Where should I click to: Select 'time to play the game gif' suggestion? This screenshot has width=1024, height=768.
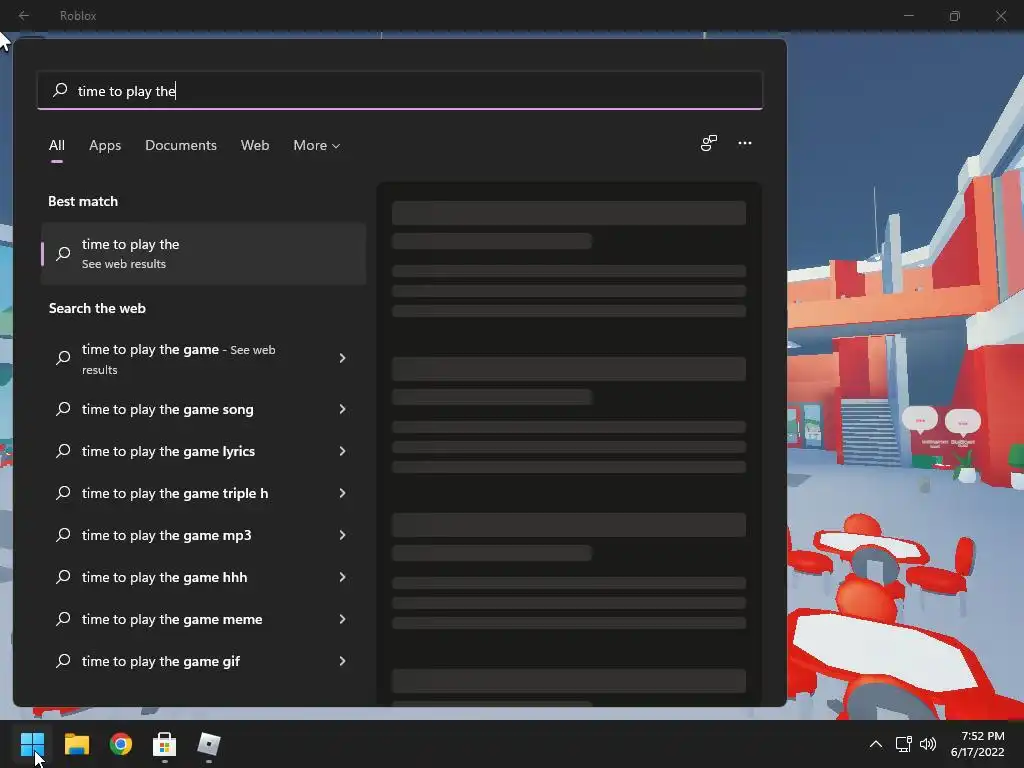[x=204, y=662]
